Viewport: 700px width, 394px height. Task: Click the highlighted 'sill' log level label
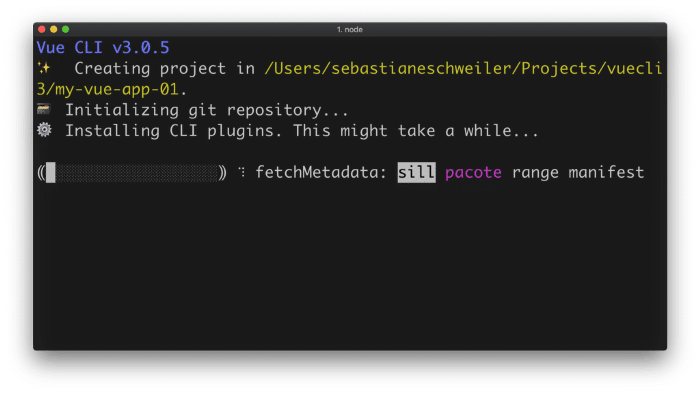point(416,172)
